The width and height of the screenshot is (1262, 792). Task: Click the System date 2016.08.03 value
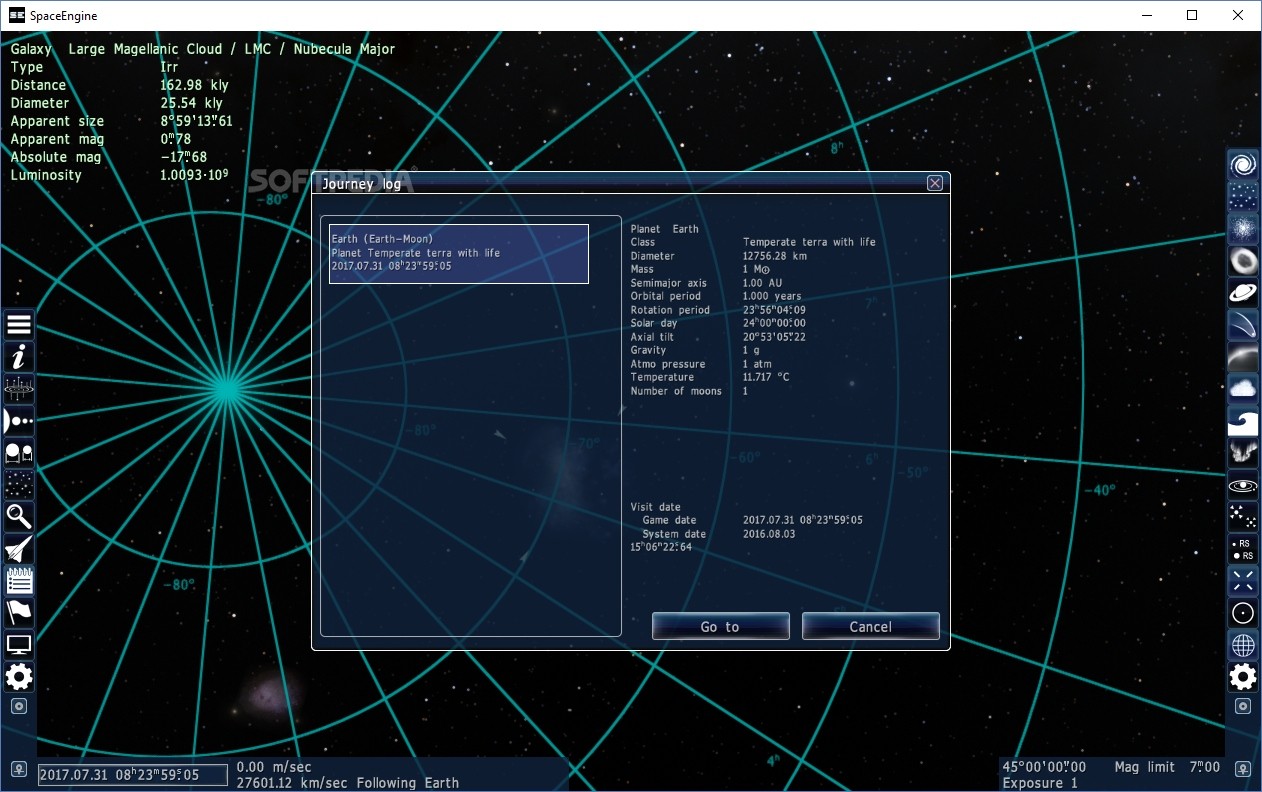pyautogui.click(x=771, y=534)
